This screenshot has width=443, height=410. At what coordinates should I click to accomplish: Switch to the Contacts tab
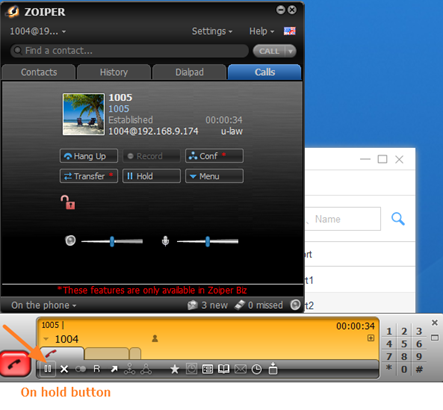click(x=39, y=72)
